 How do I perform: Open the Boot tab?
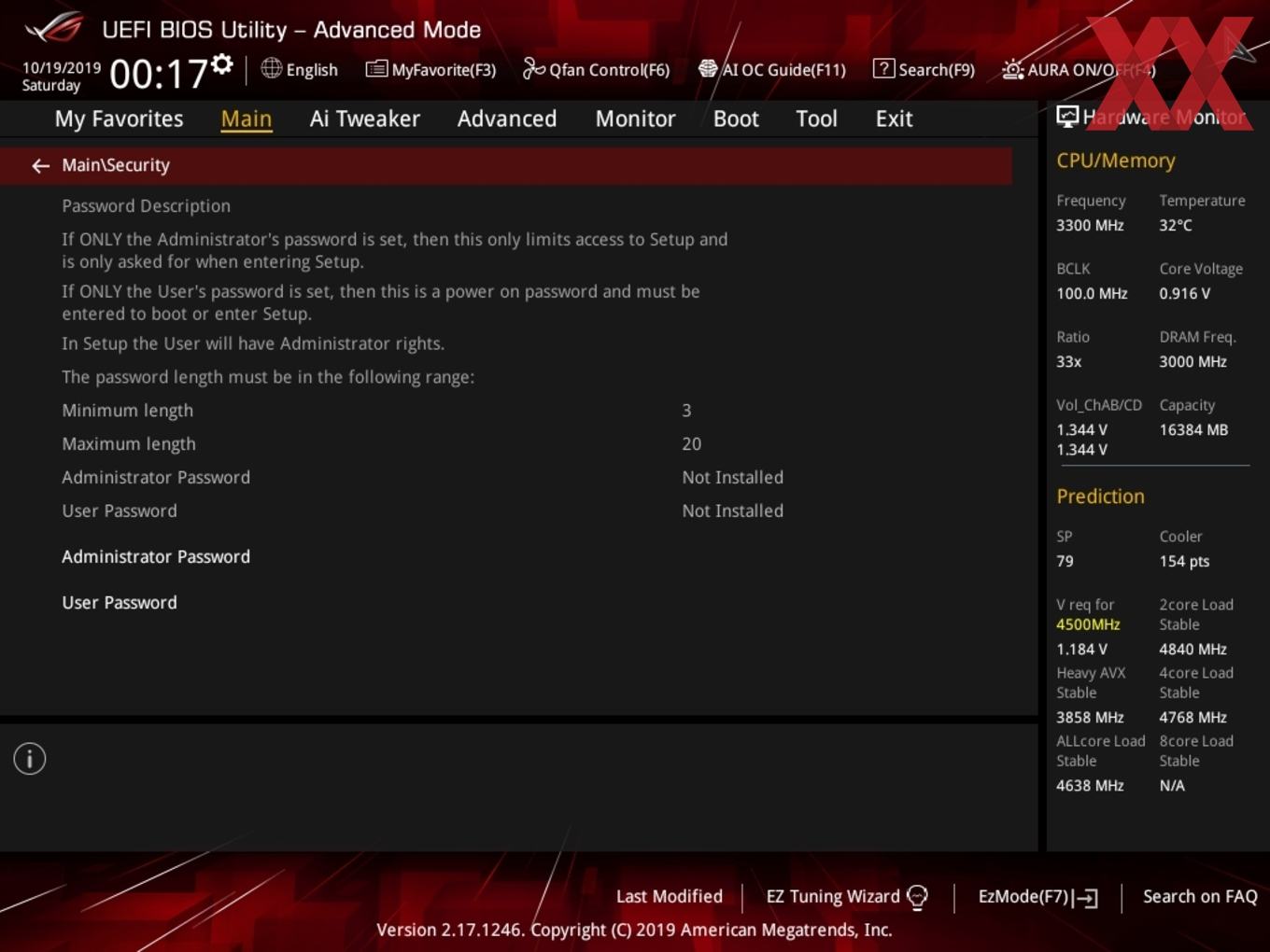pos(736,119)
